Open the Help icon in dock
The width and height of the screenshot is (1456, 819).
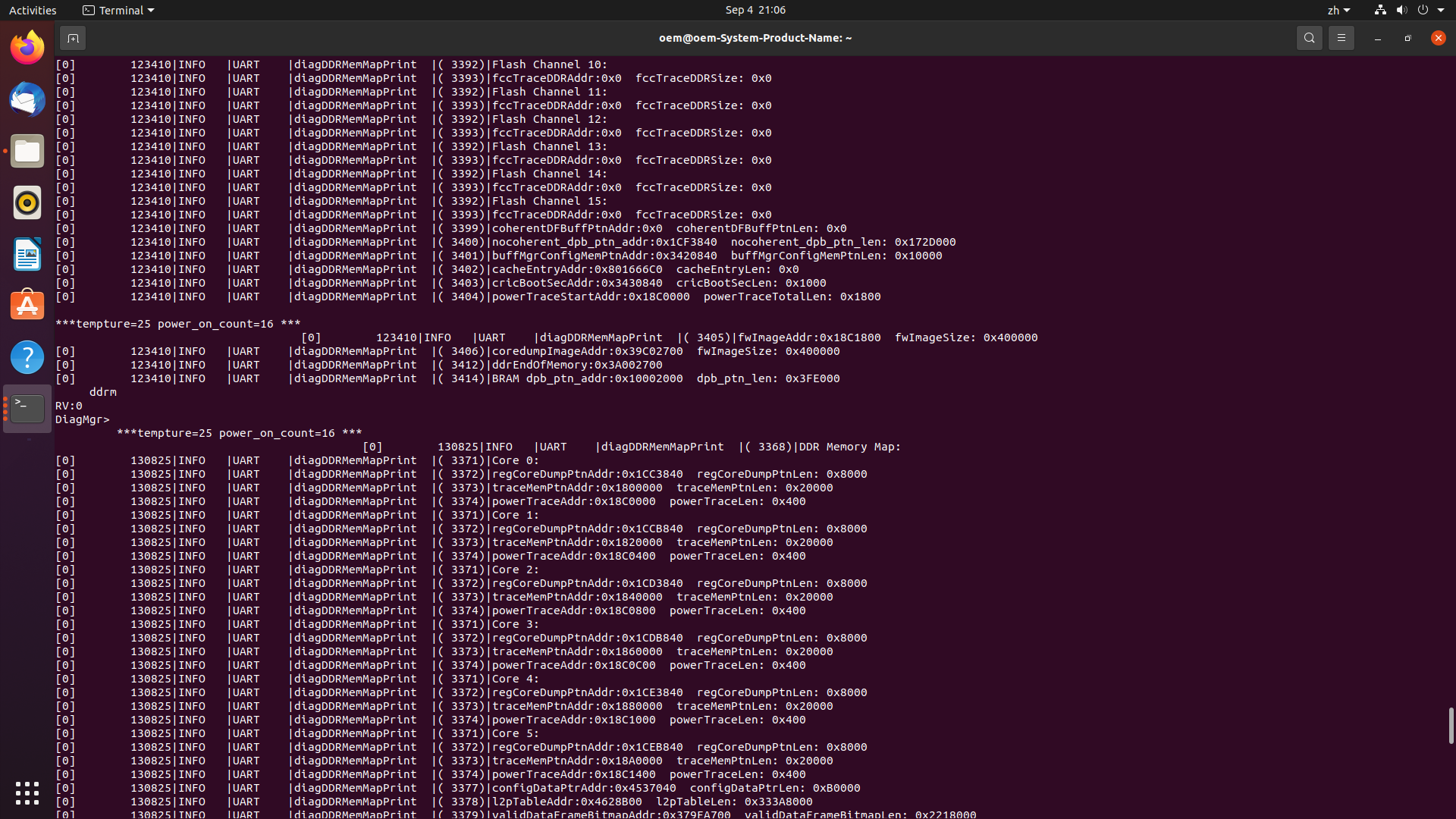(27, 357)
